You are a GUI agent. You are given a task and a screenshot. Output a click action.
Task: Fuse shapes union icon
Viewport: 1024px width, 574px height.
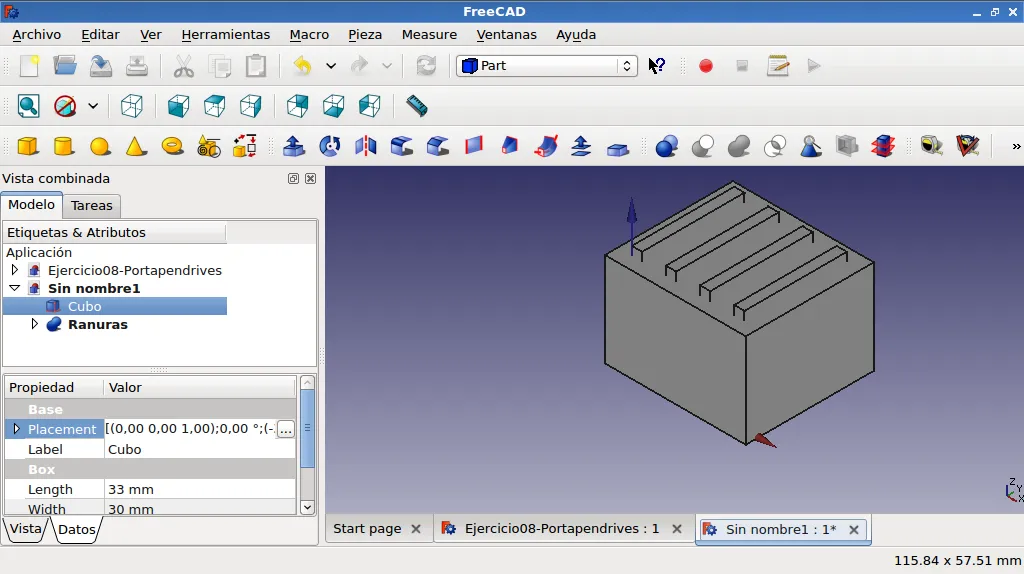pyautogui.click(x=739, y=146)
